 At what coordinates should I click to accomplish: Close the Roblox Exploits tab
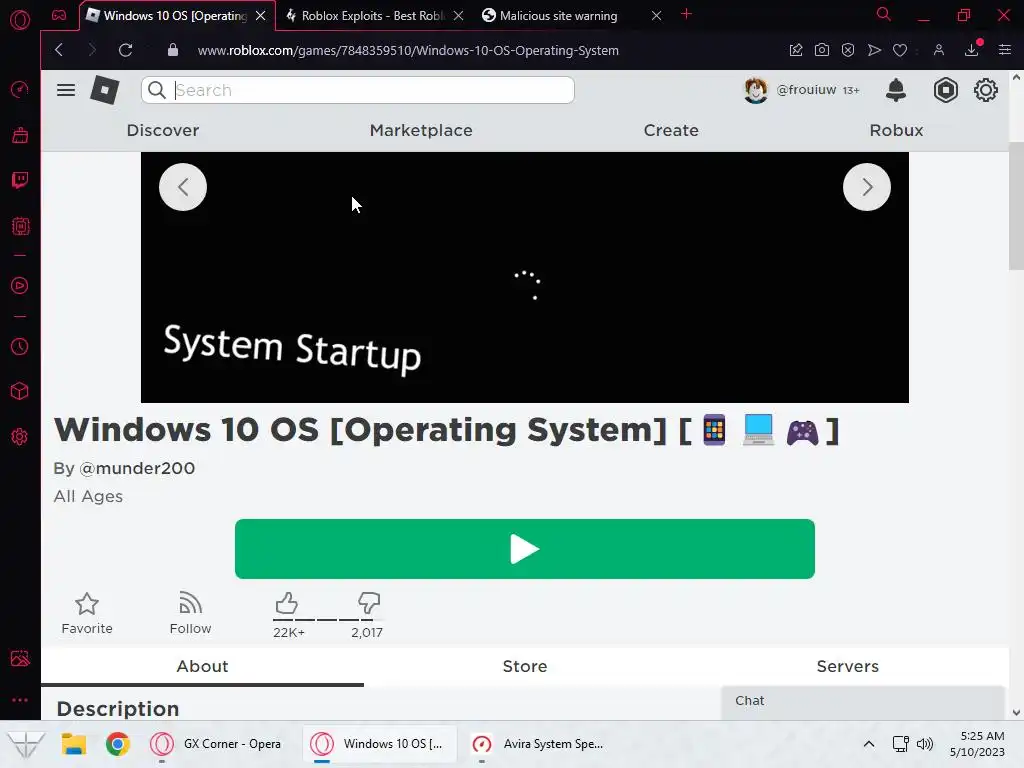(x=458, y=15)
